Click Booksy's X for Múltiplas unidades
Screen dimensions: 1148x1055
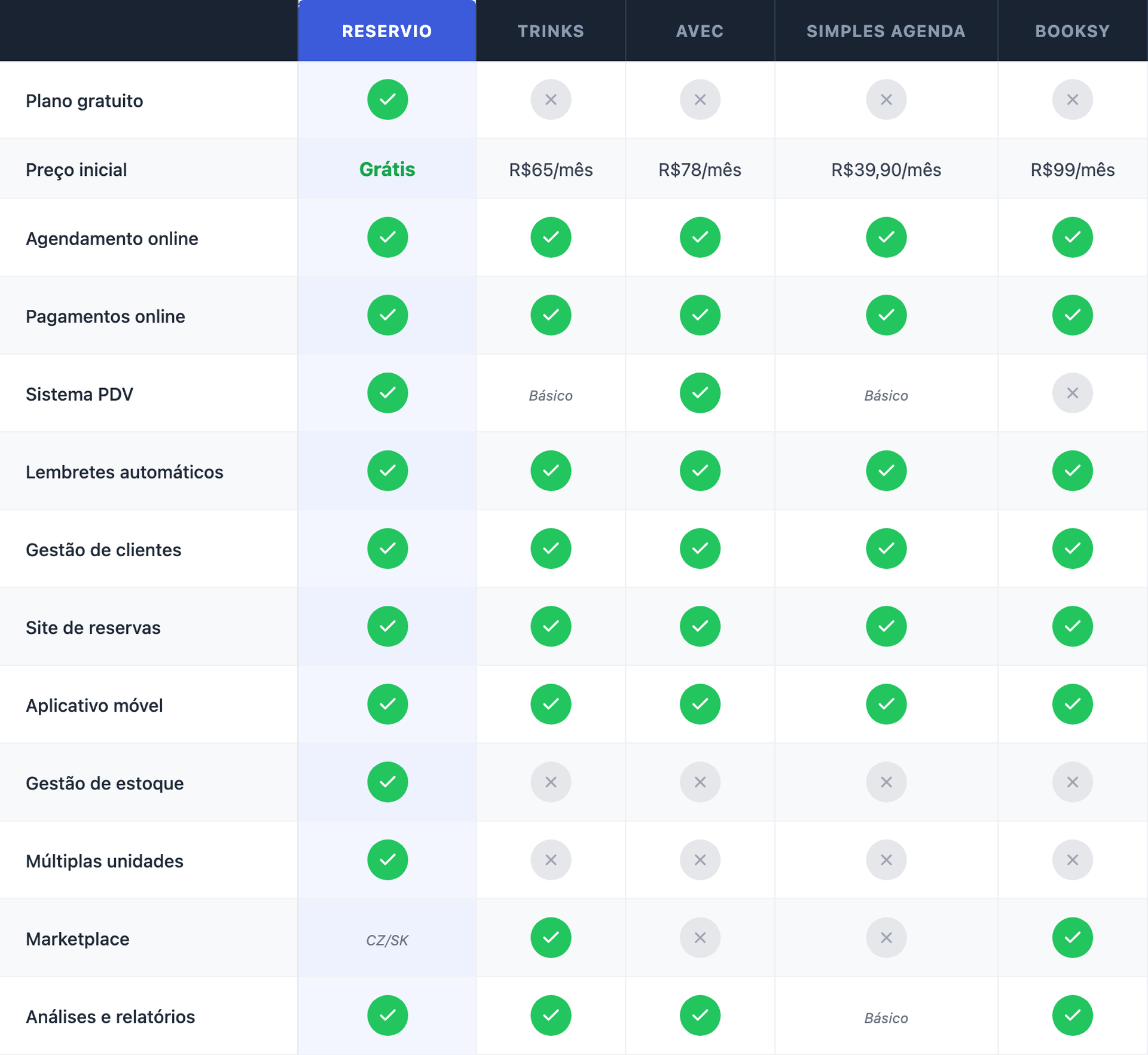[1072, 859]
